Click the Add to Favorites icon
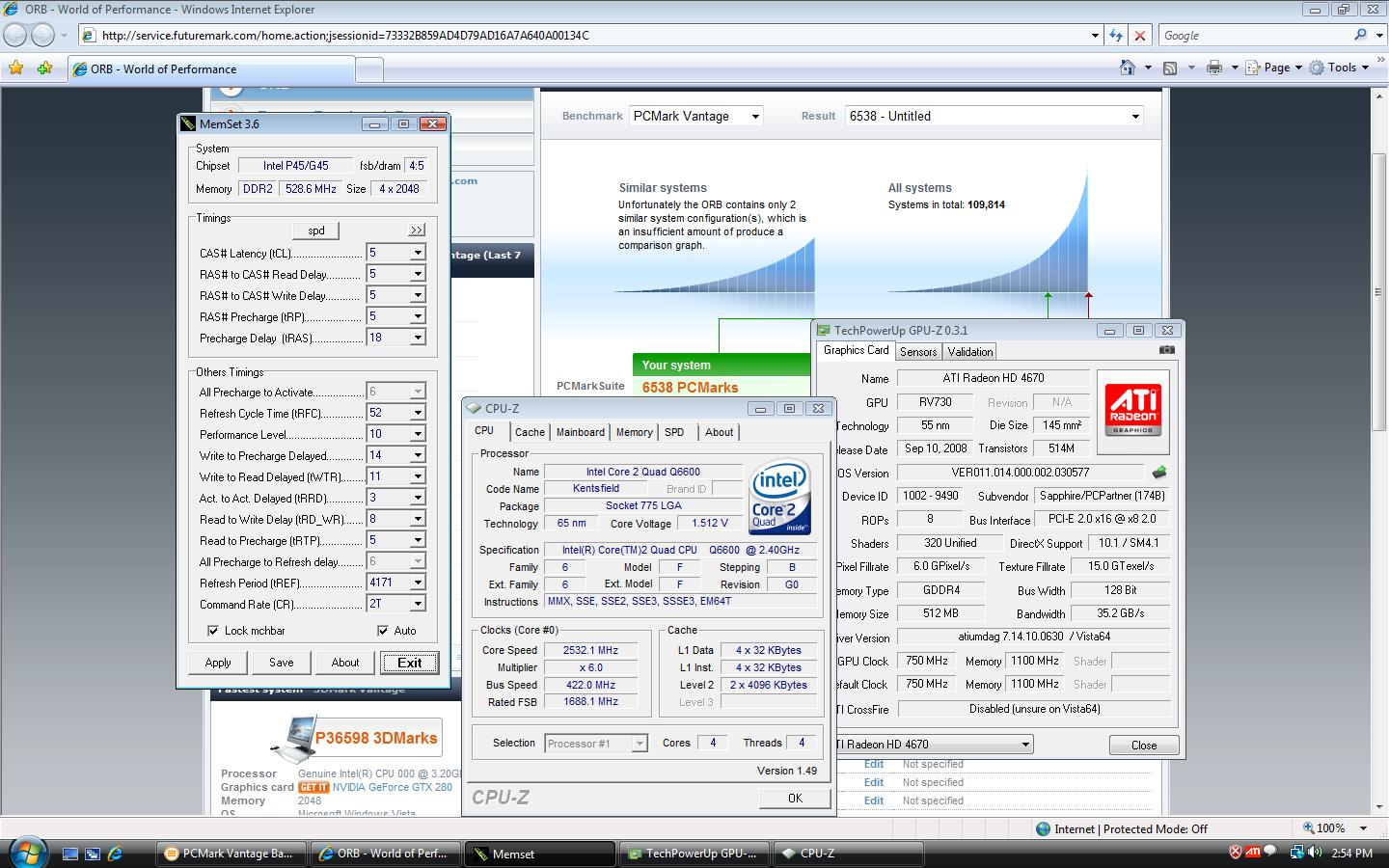Viewport: 1389px width, 868px height. point(44,68)
